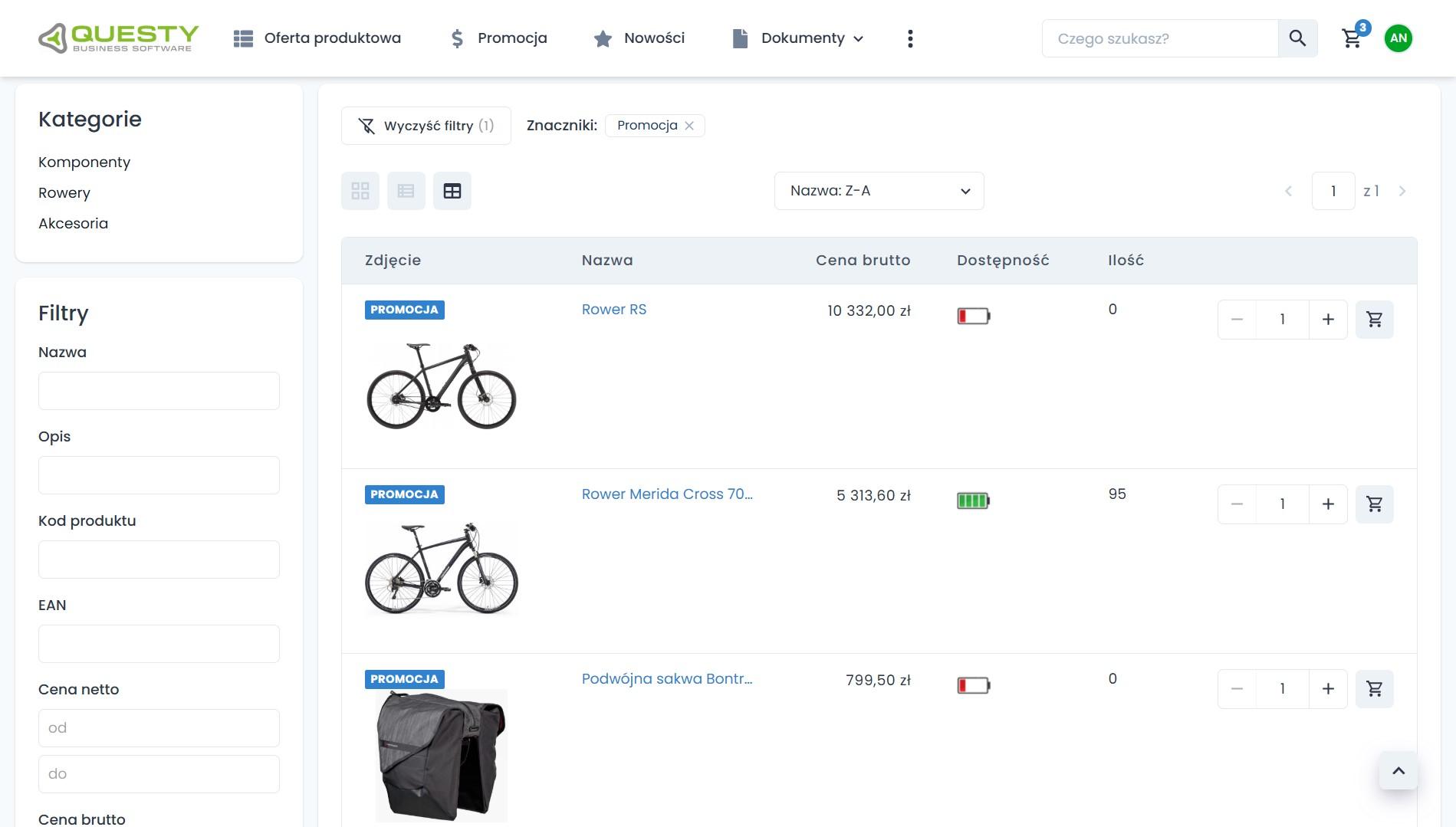
Task: Select the Akcesoria category
Action: 74,224
